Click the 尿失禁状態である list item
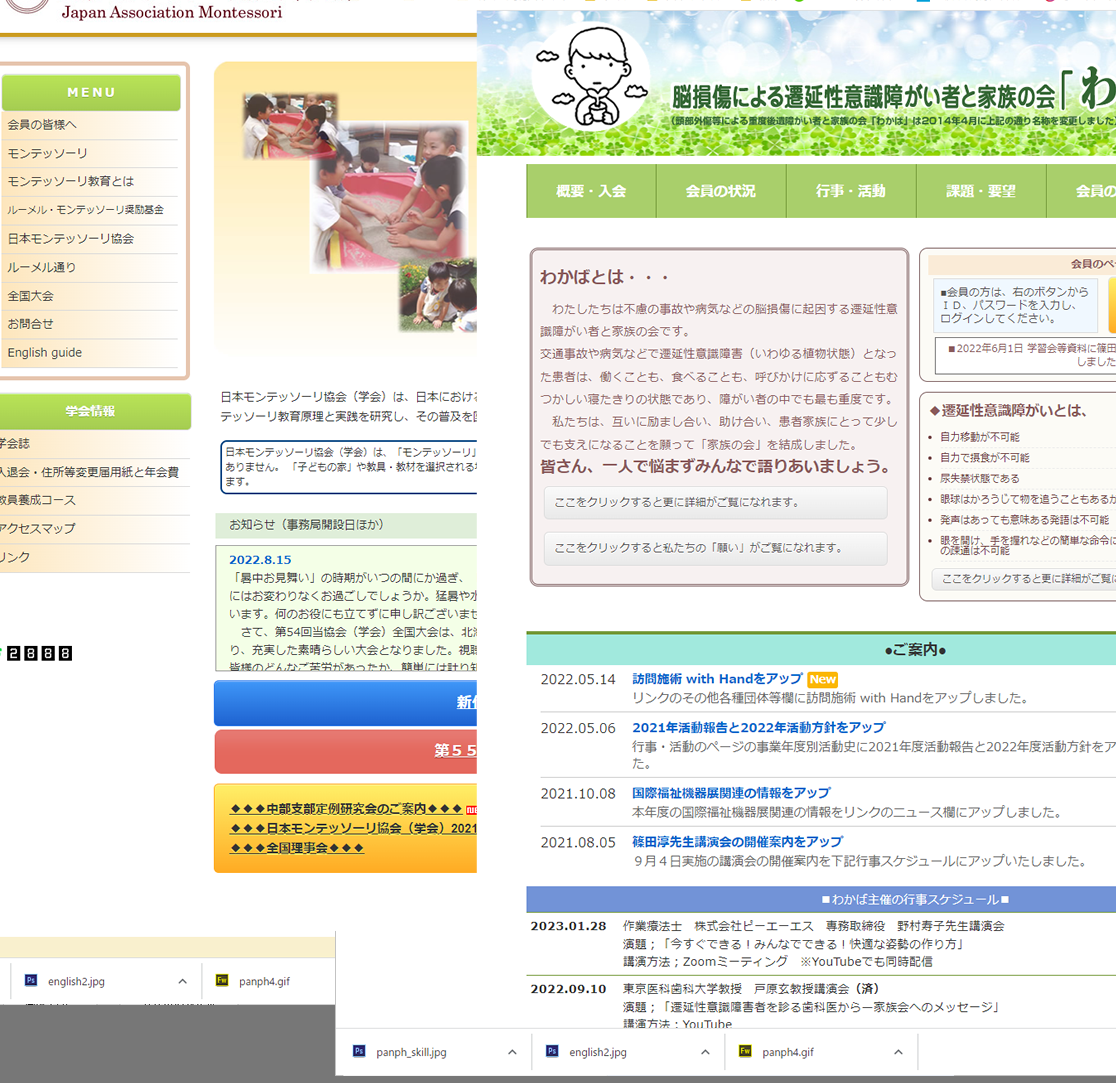Screen dimensions: 1116x1083 pyautogui.click(x=979, y=478)
